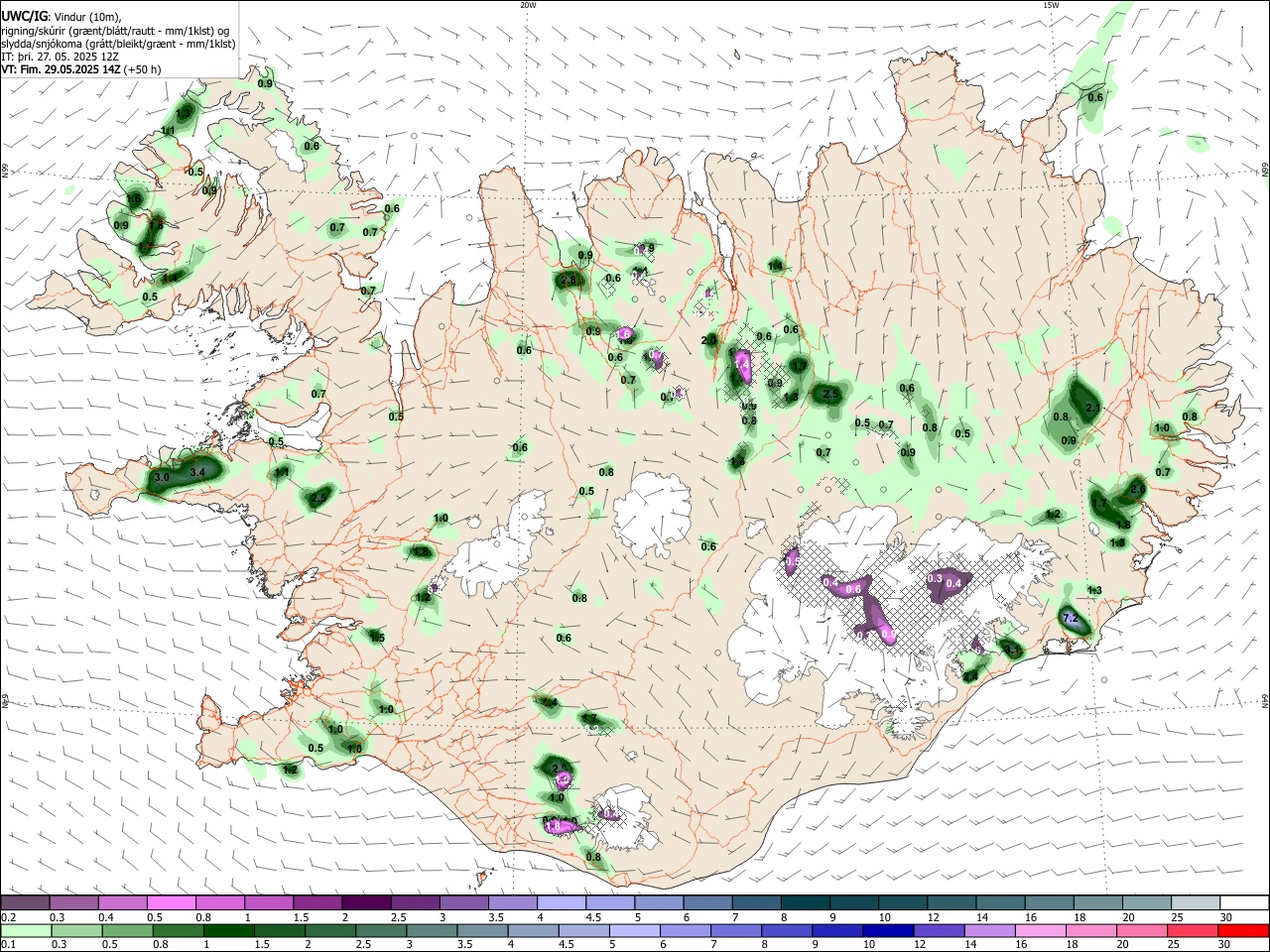The image size is (1270, 952).
Task: Click the UWC/IG title text
Action: click(x=25, y=16)
